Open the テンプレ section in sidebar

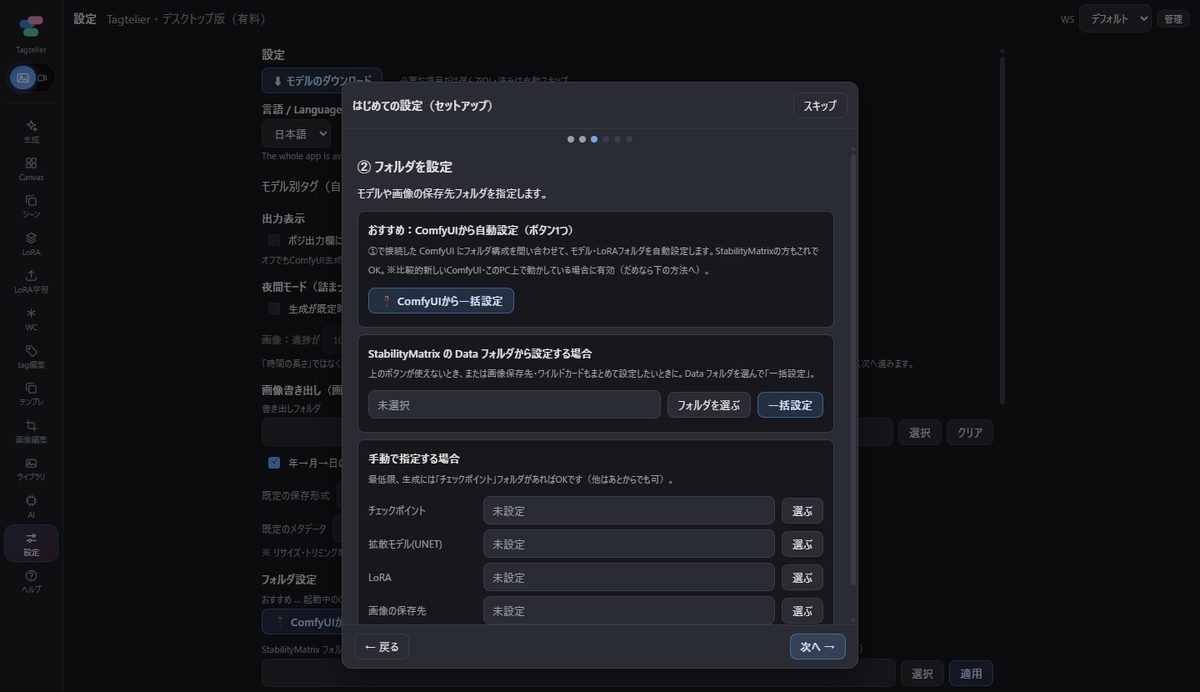[x=31, y=394]
